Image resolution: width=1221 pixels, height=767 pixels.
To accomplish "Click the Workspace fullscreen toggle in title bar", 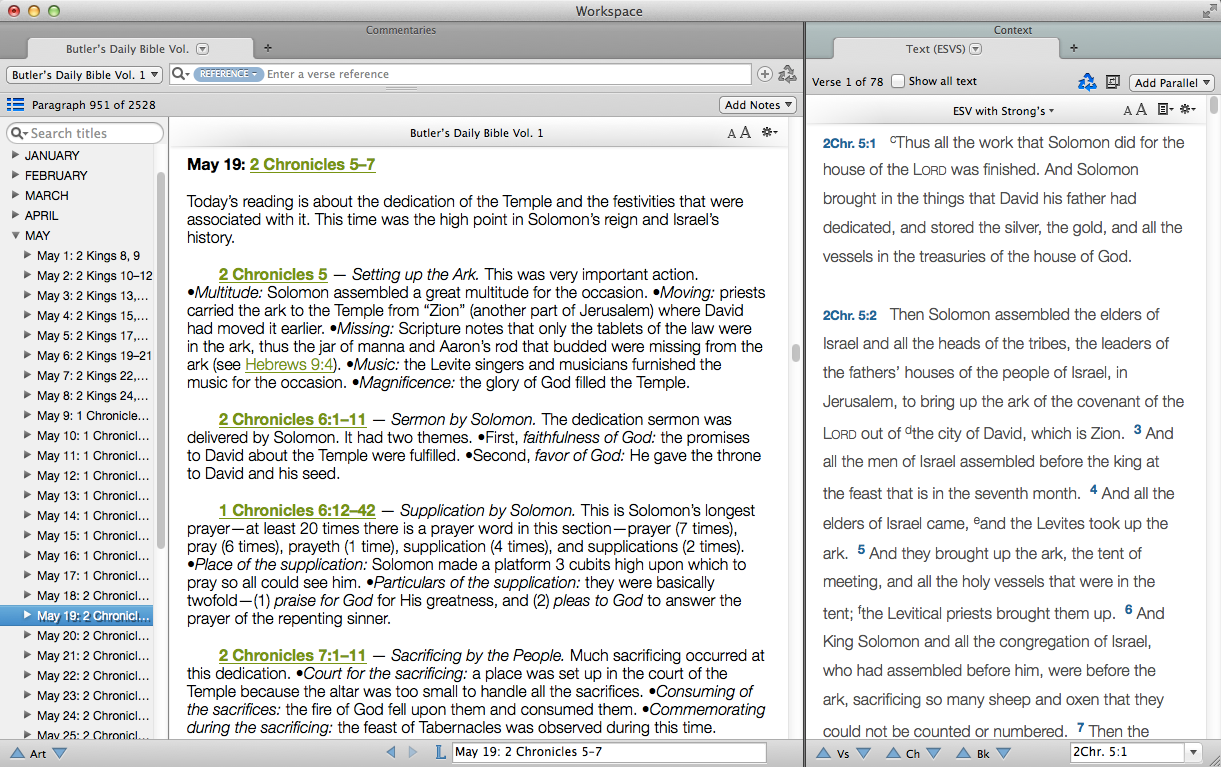I will tap(1208, 11).
